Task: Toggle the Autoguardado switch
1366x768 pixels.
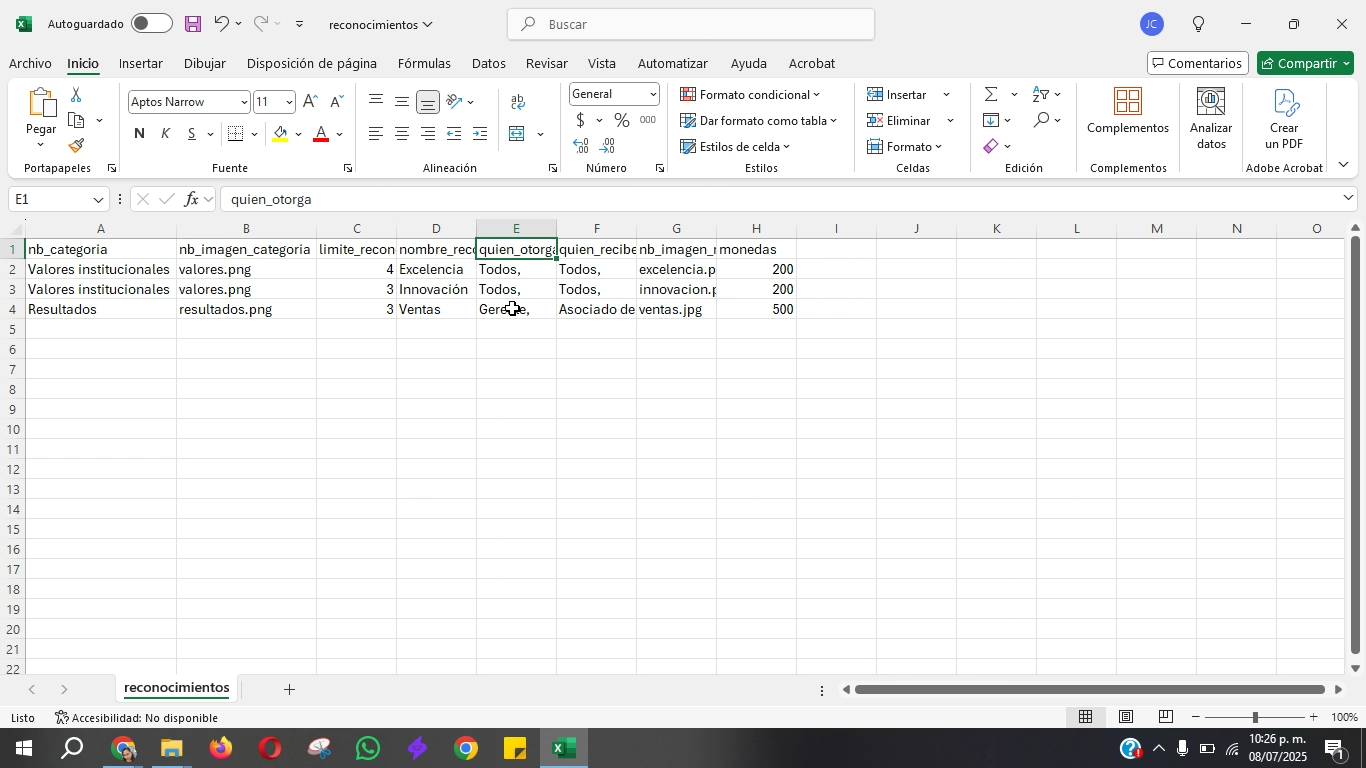Action: click(x=151, y=23)
